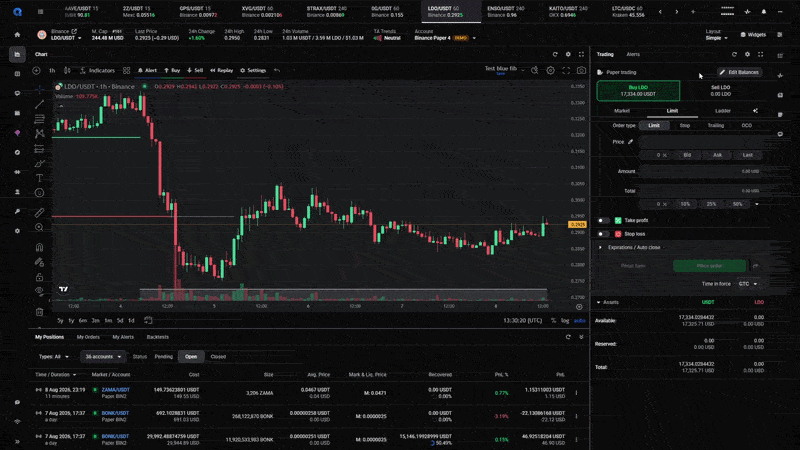Select the magnet snap tool

click(x=39, y=247)
